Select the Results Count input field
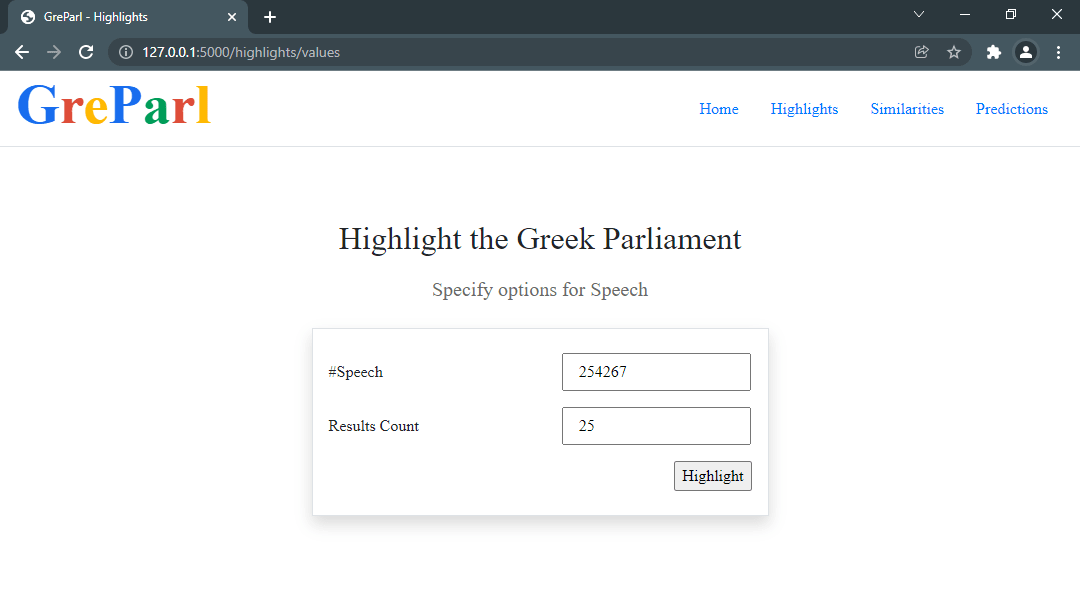 (656, 425)
